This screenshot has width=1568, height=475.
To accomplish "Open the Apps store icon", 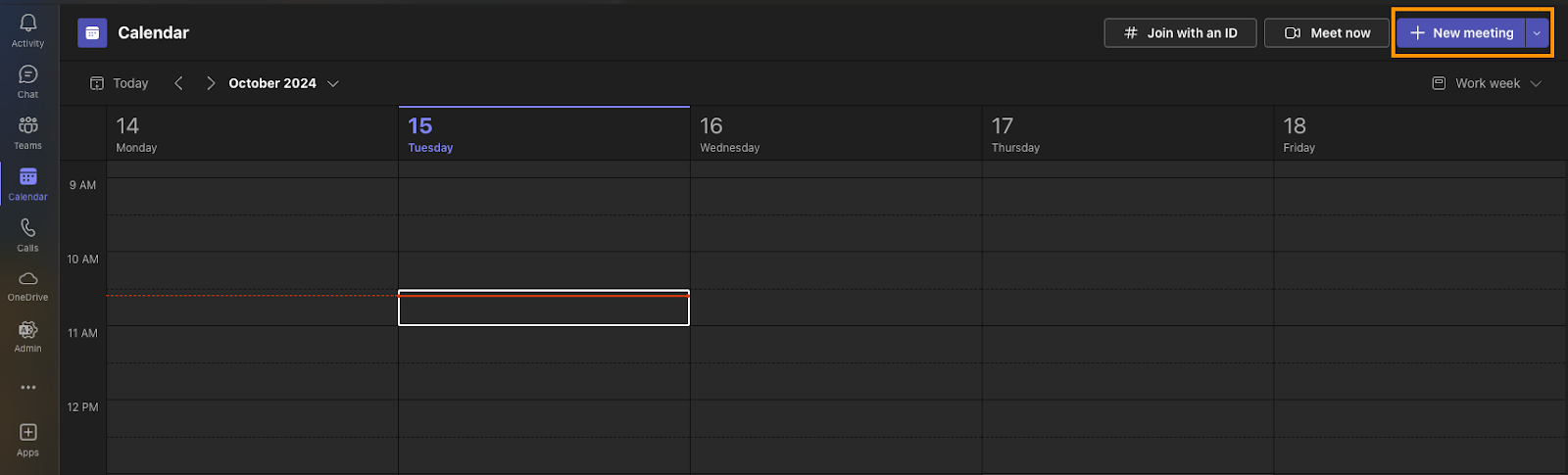I will (27, 438).
